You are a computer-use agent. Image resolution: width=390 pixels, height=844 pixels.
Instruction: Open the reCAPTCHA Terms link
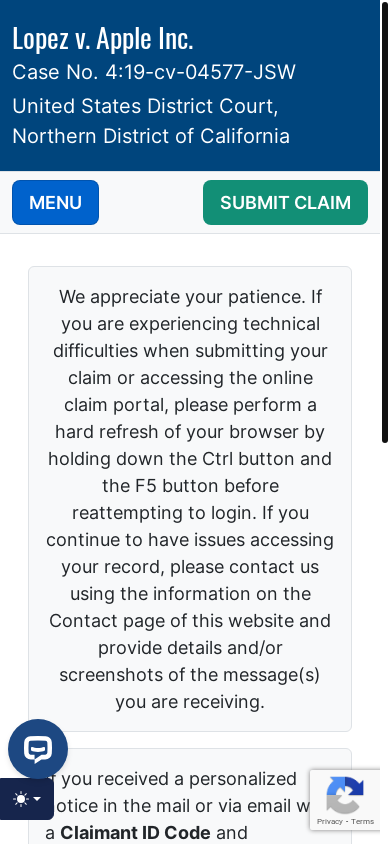[363, 821]
